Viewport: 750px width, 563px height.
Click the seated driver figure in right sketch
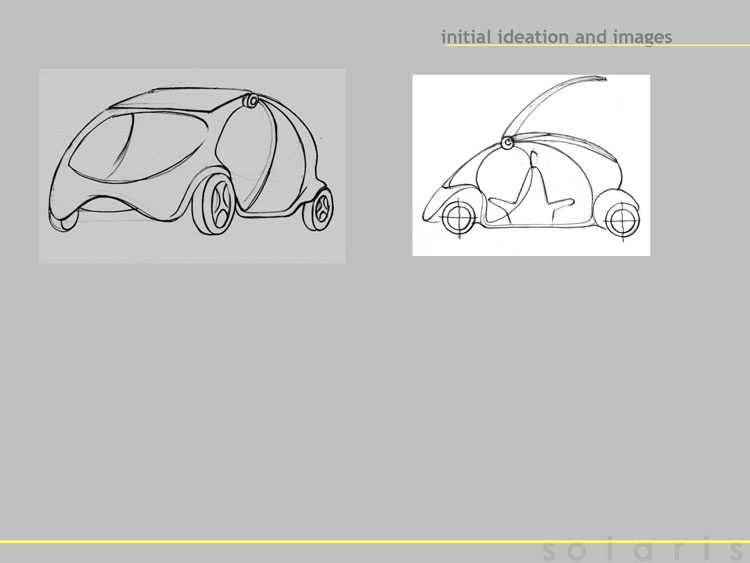(x=531, y=189)
